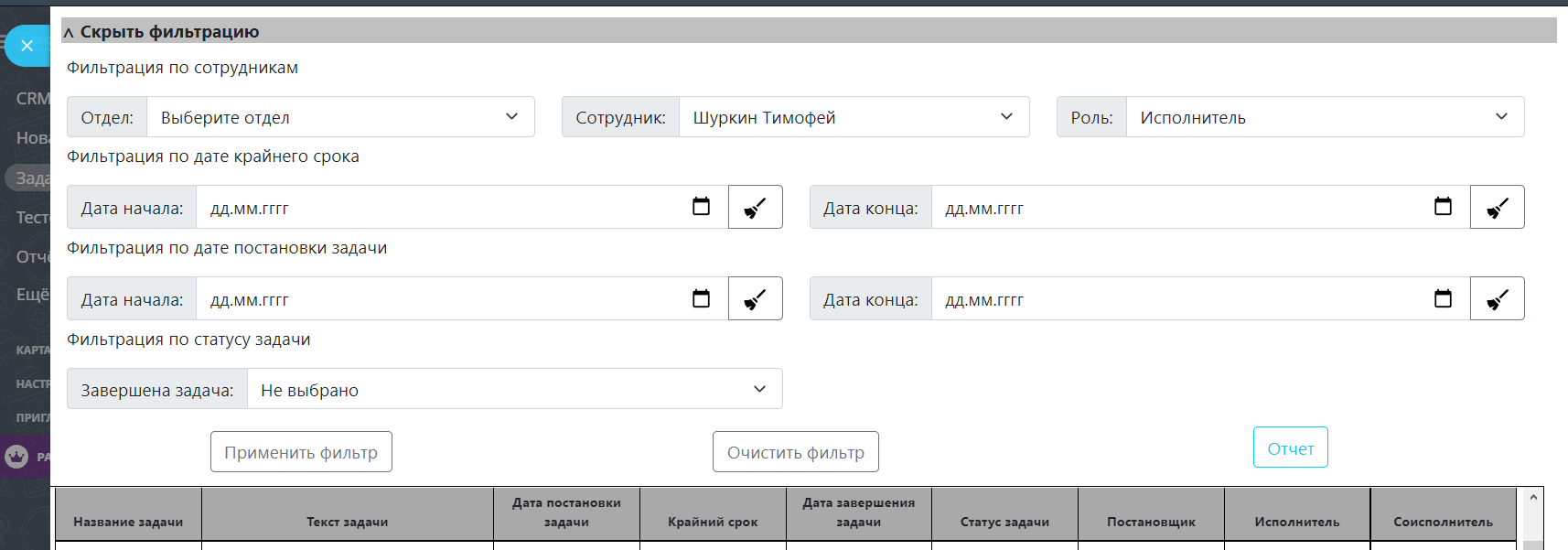Select the CRM item in the sidebar
This screenshot has height=550, width=1568.
tap(33, 98)
